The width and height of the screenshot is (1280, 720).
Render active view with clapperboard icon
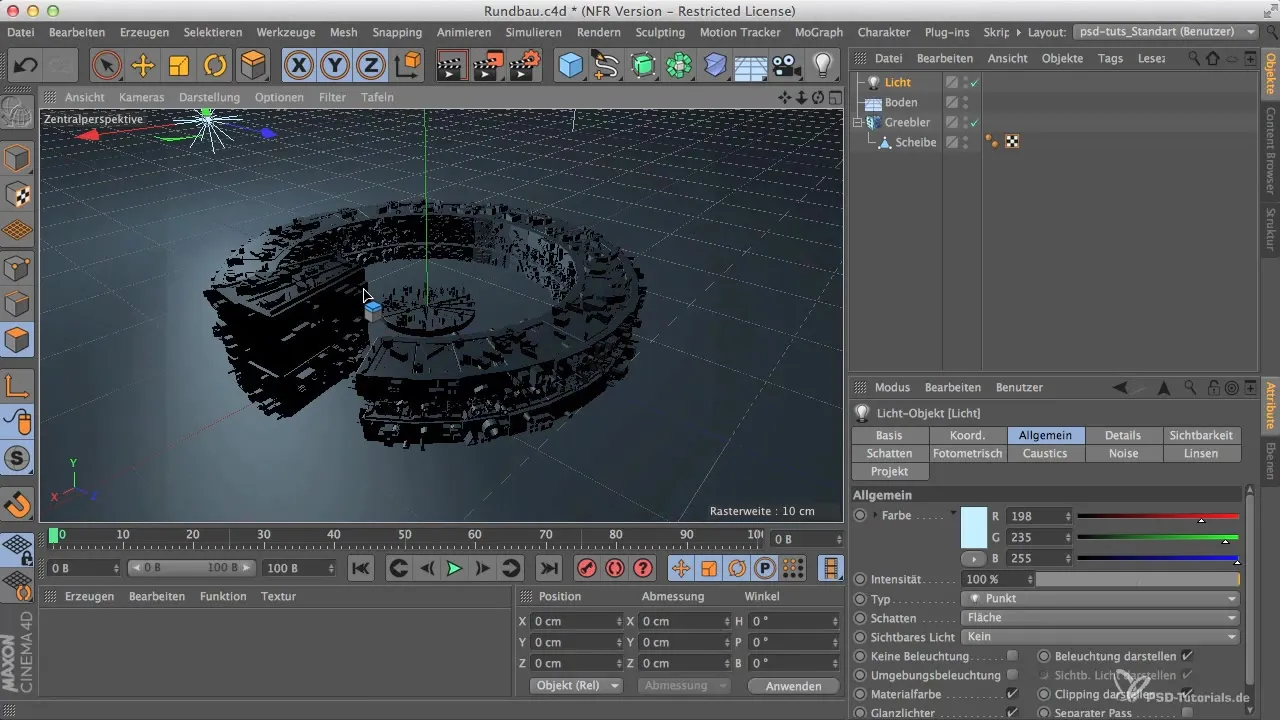(452, 66)
